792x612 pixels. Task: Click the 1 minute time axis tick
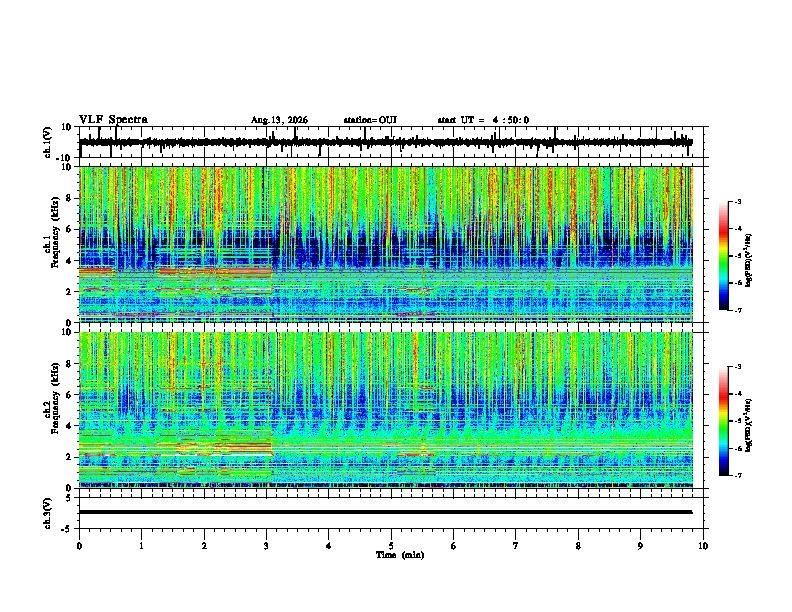(141, 546)
